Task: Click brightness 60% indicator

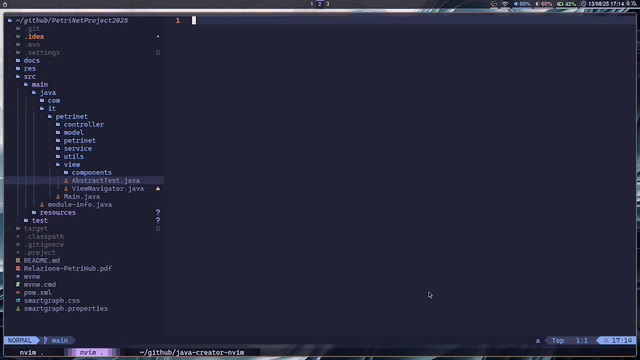Action: coord(544,4)
